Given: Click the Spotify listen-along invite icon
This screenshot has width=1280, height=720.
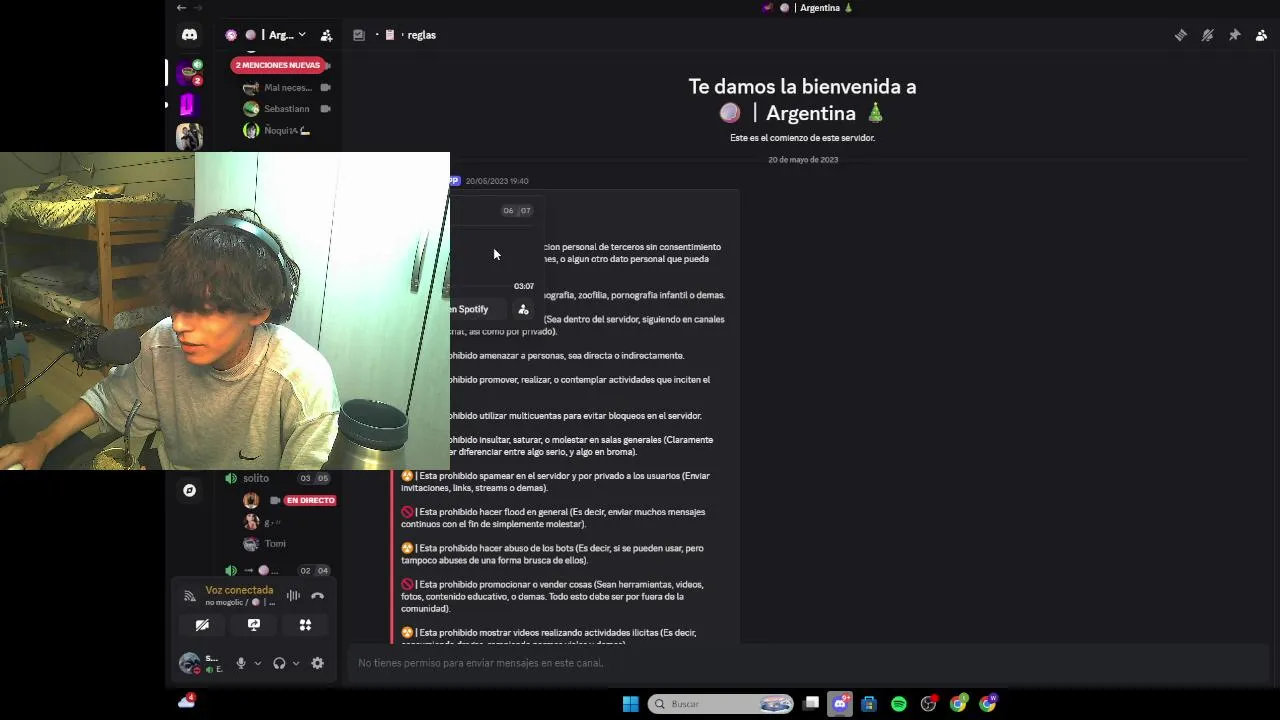Looking at the screenshot, I should (523, 309).
